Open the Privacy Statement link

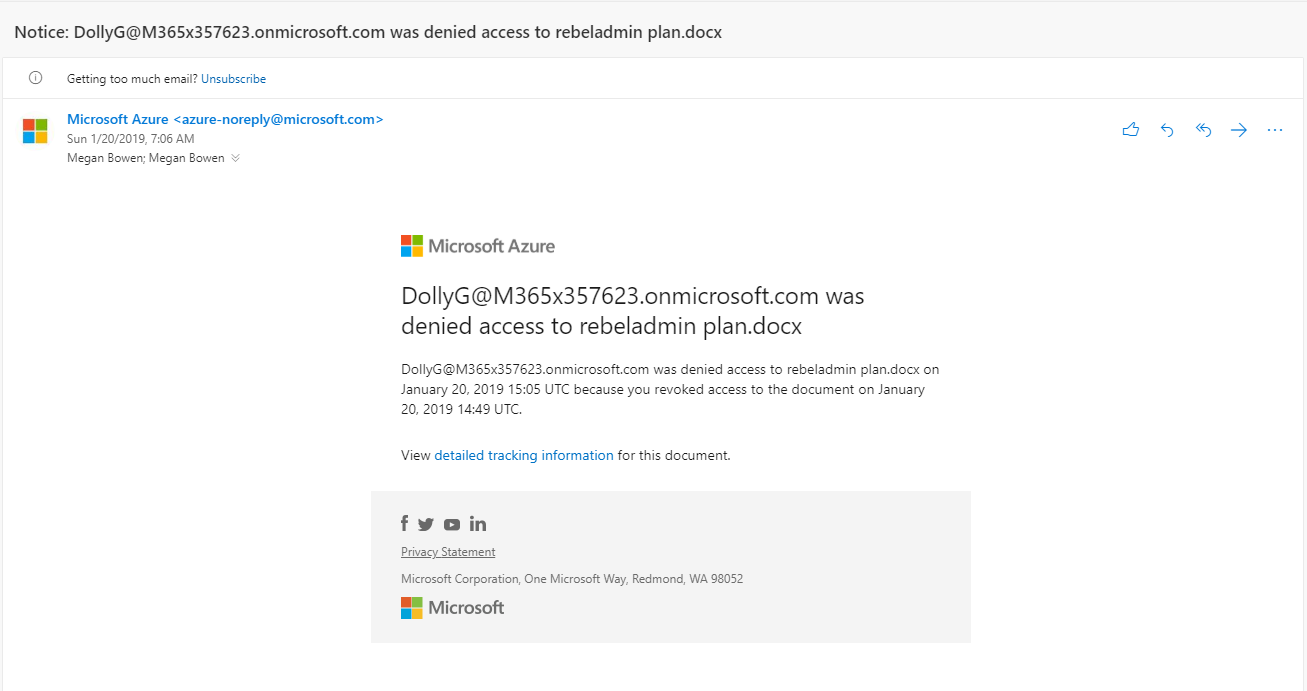pos(448,552)
